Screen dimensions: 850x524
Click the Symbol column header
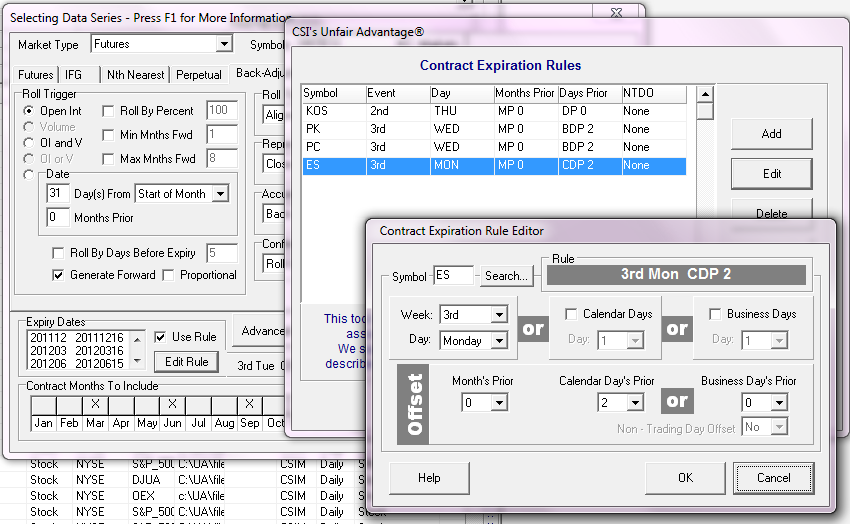tap(334, 93)
